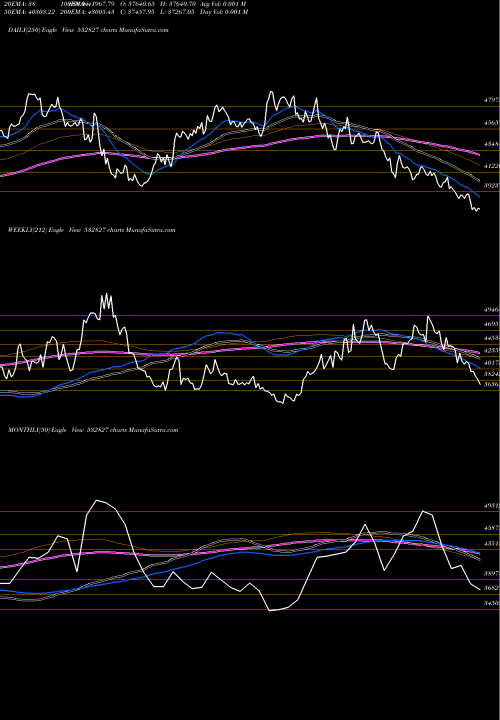Select the MONTHLY(50) Eagle View chart title
Screen dimensions: 500x720
click(x=93, y=430)
